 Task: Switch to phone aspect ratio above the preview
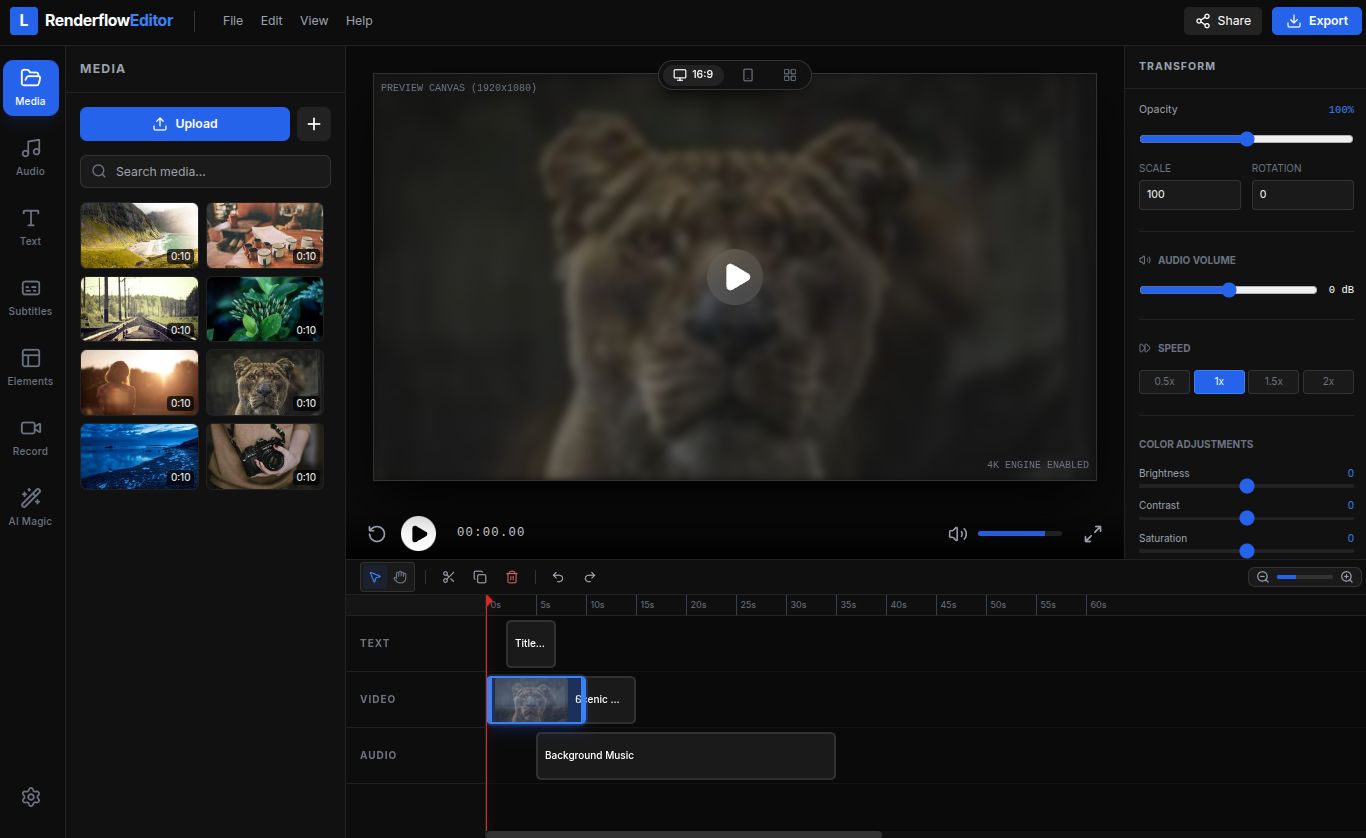coord(746,74)
